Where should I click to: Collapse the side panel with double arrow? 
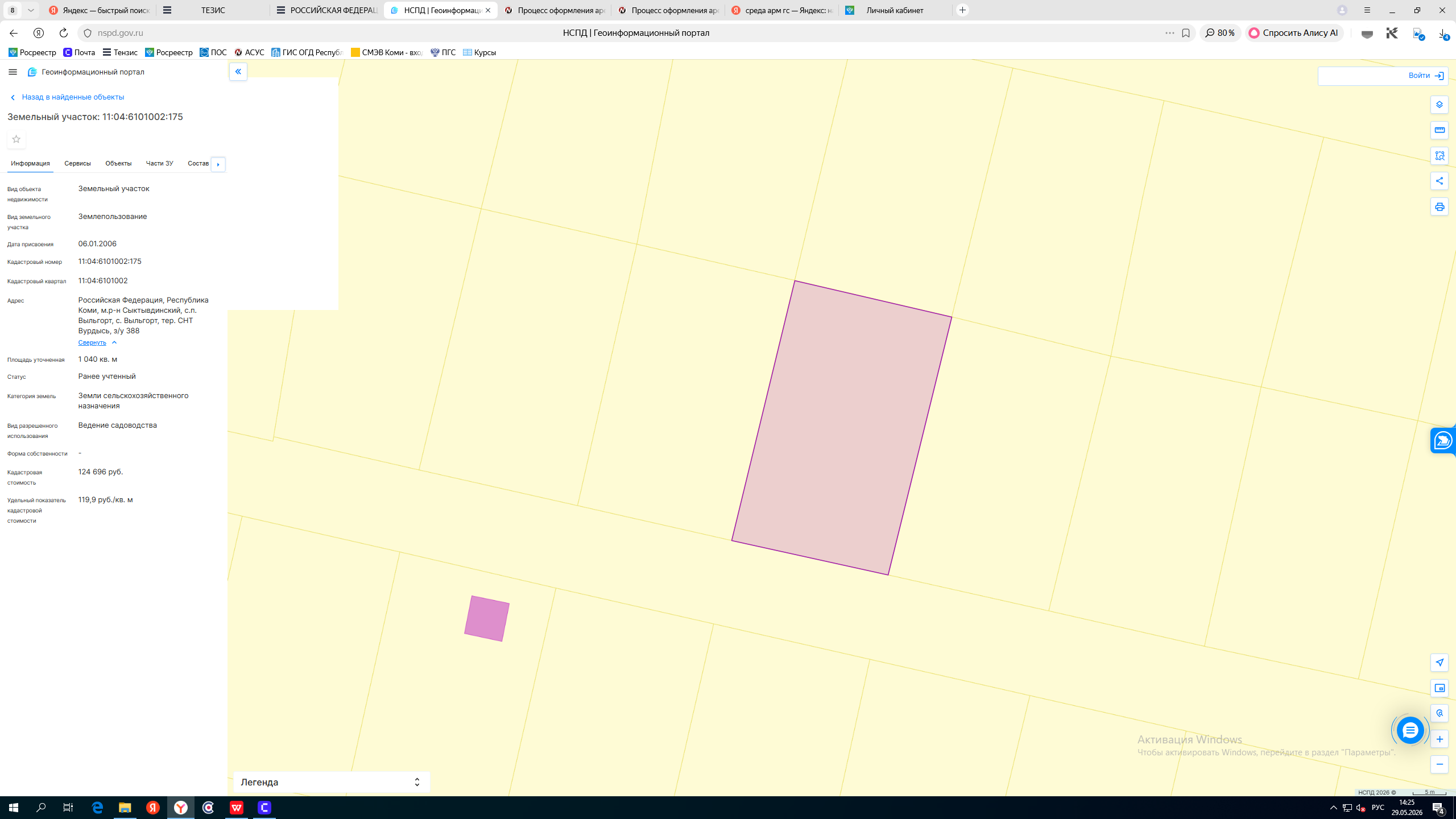238,72
